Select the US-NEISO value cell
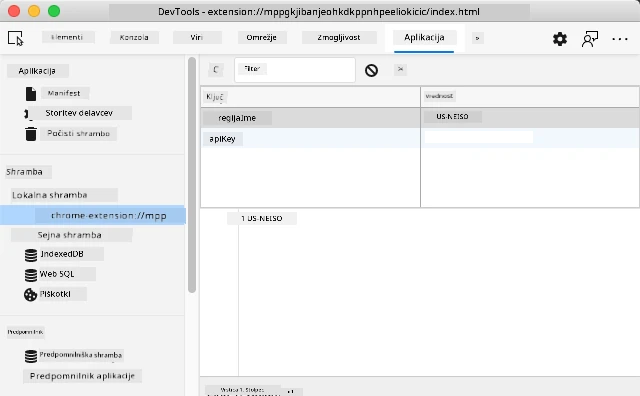Viewport: 640px width, 396px height. coord(530,118)
